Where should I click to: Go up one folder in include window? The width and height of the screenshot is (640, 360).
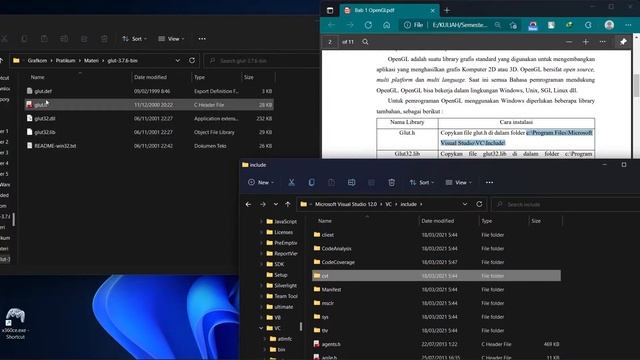tap(288, 204)
